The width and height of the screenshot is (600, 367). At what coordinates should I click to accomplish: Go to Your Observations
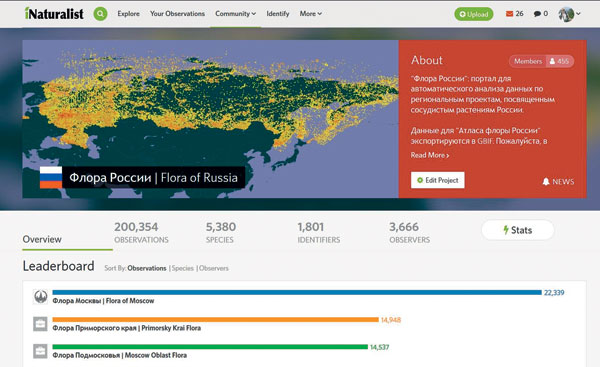177,14
